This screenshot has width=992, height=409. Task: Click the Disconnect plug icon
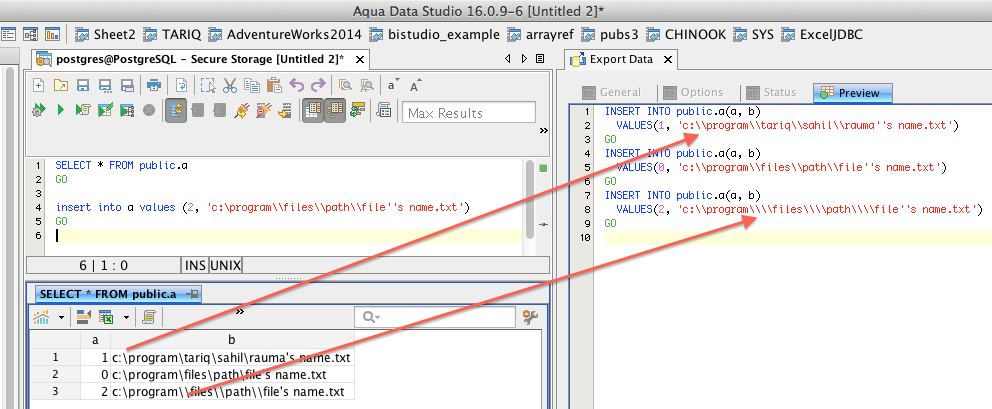(264, 111)
